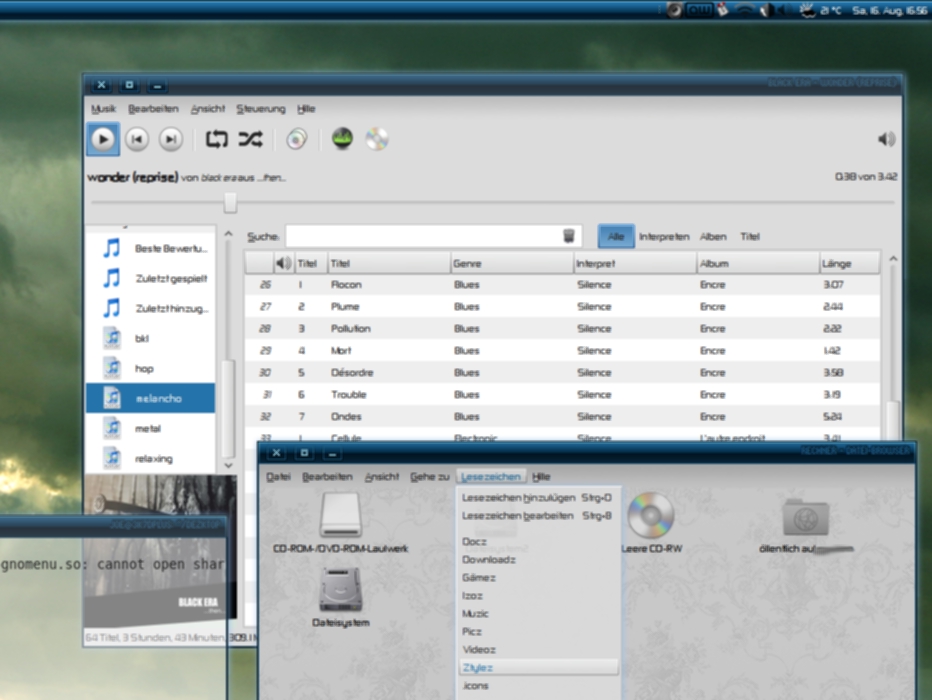Filter search by Alben
The image size is (932, 700).
point(713,237)
